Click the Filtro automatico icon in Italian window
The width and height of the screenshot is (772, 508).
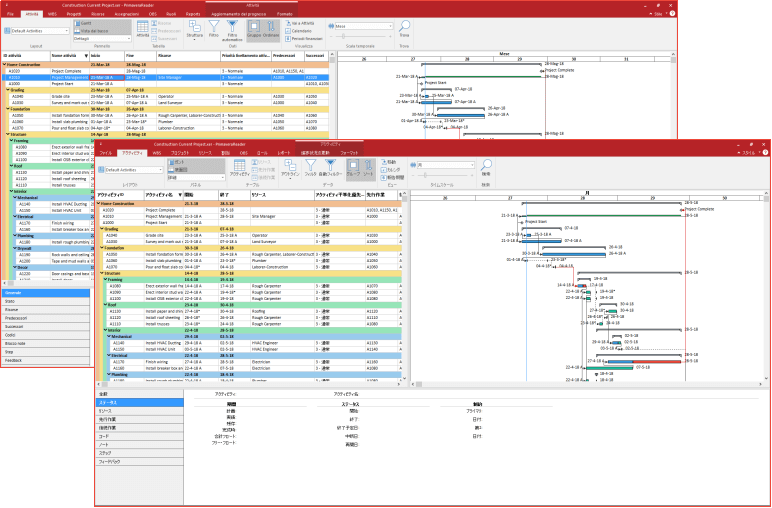[x=232, y=26]
